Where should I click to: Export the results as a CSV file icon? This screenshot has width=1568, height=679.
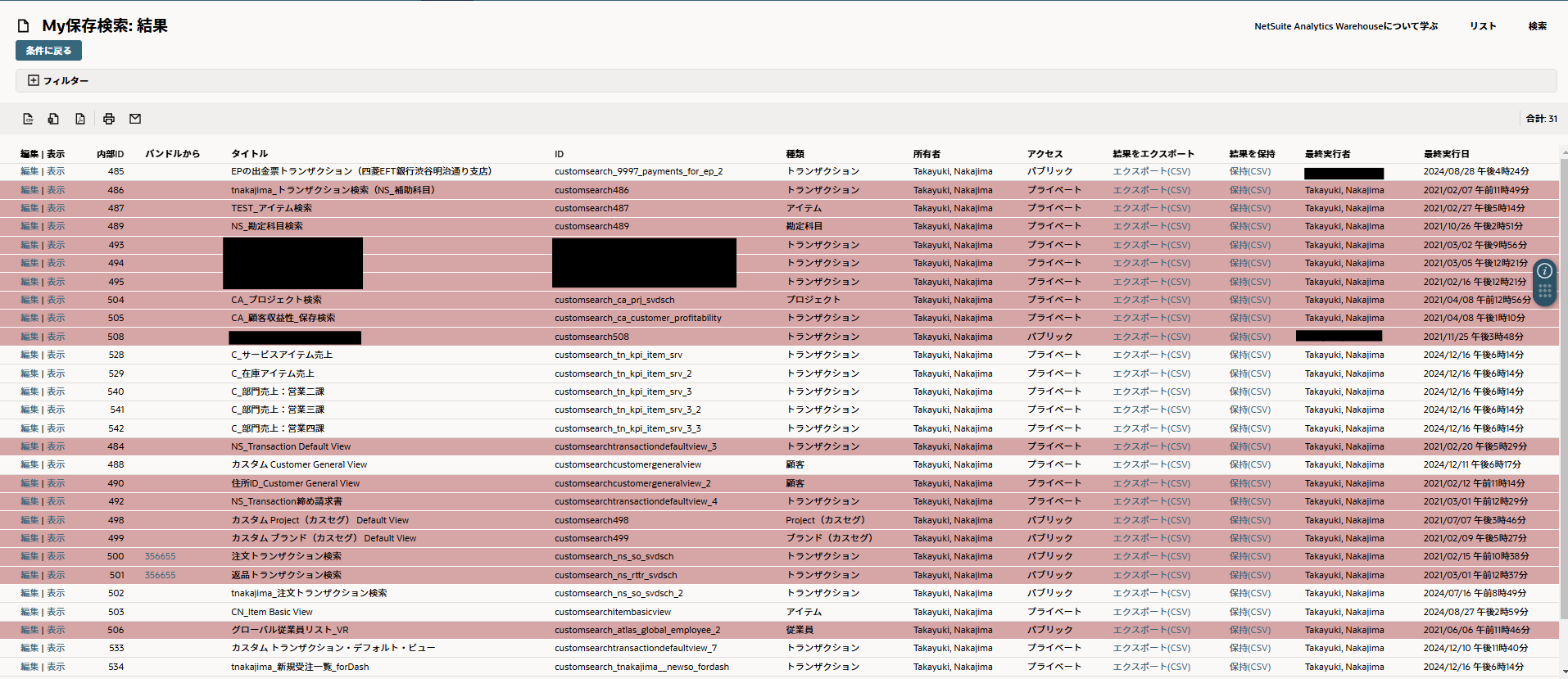pos(28,119)
